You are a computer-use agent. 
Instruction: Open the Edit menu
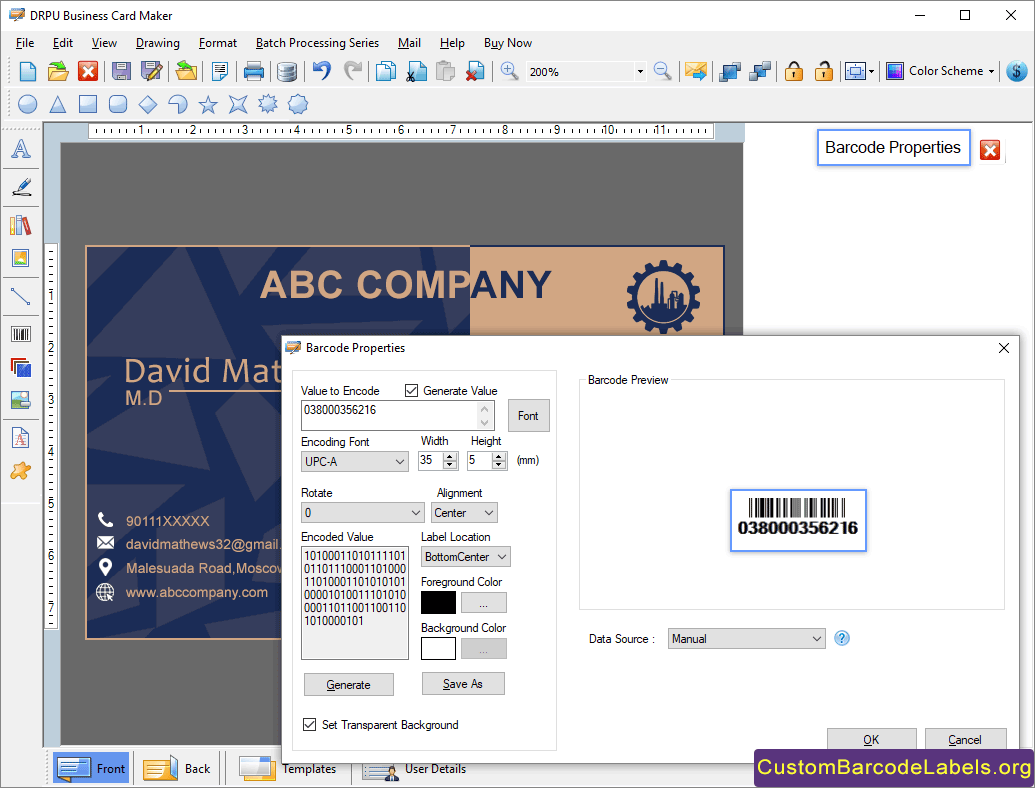point(63,43)
